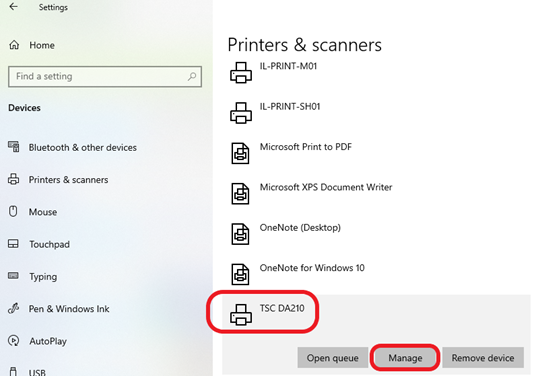Open Touchpad settings
This screenshot has width=538, height=376.
49,244
